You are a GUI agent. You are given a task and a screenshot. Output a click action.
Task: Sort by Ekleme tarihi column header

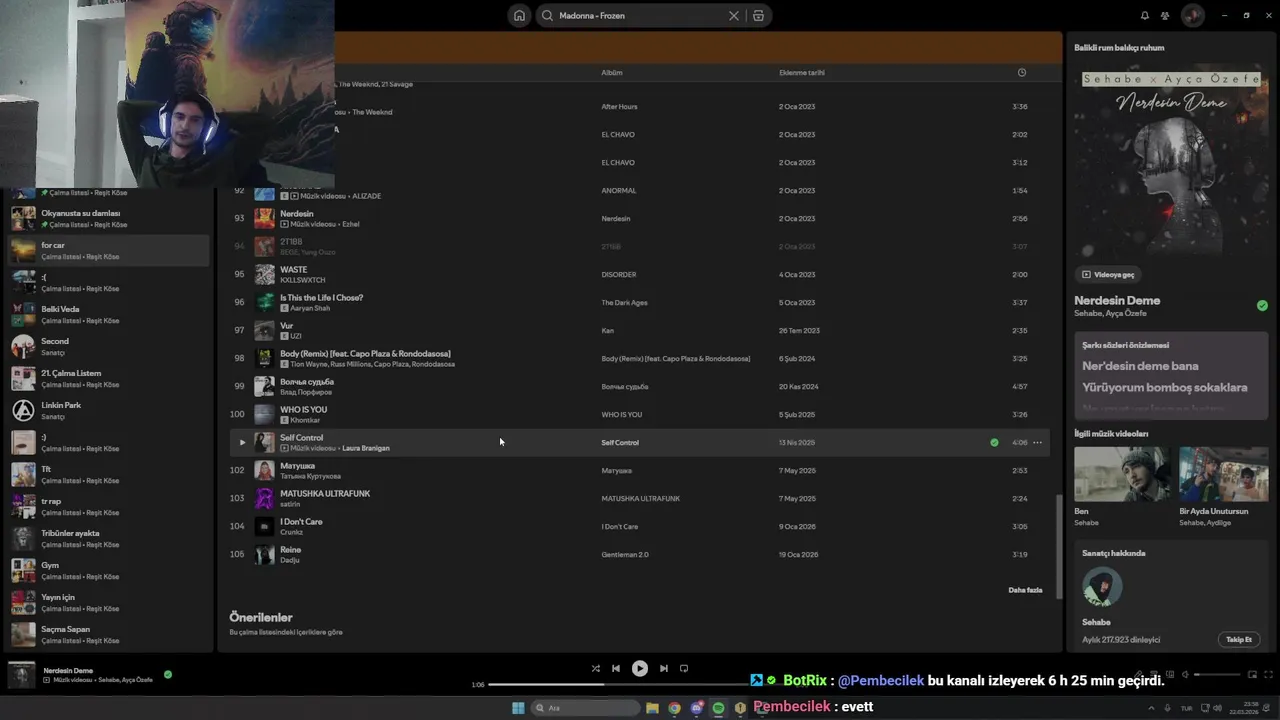coord(802,72)
